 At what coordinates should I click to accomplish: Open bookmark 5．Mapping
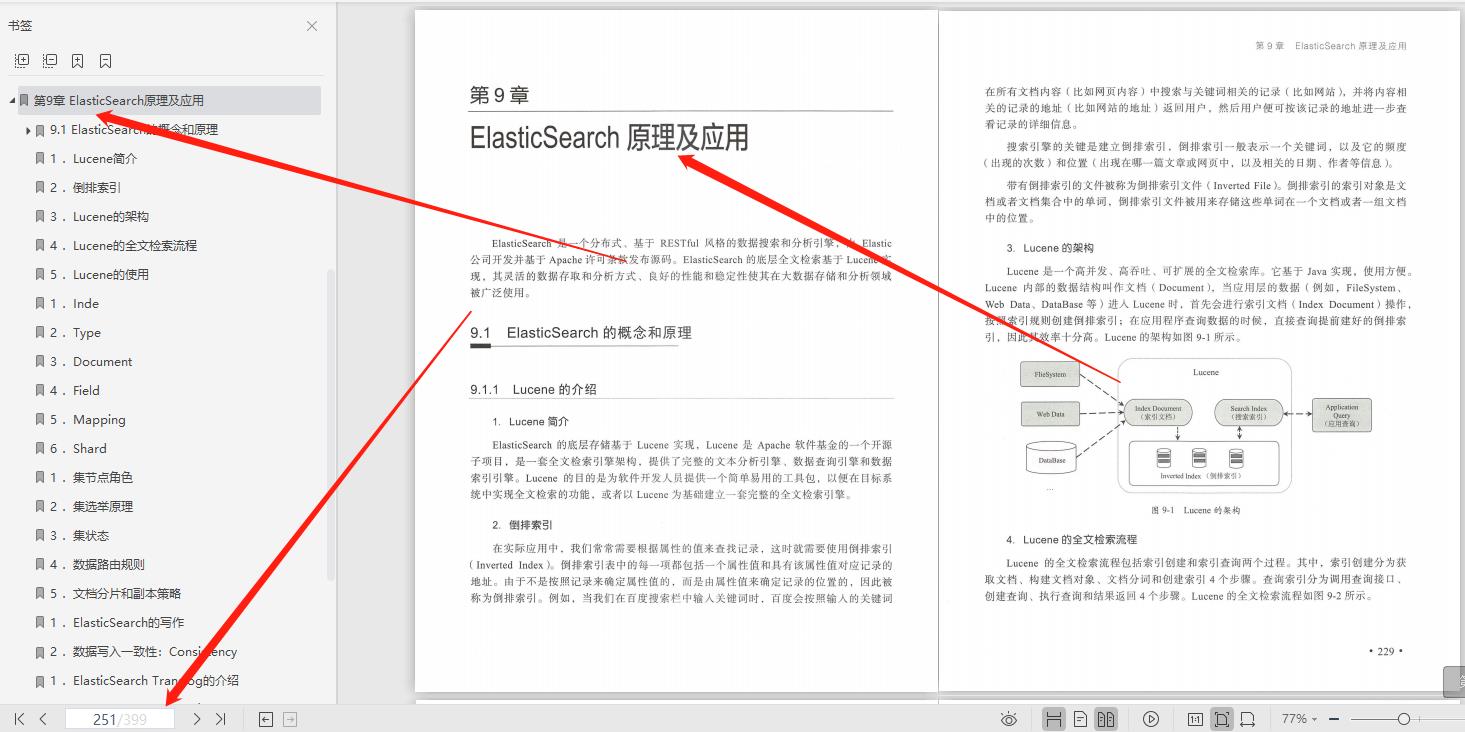point(88,420)
